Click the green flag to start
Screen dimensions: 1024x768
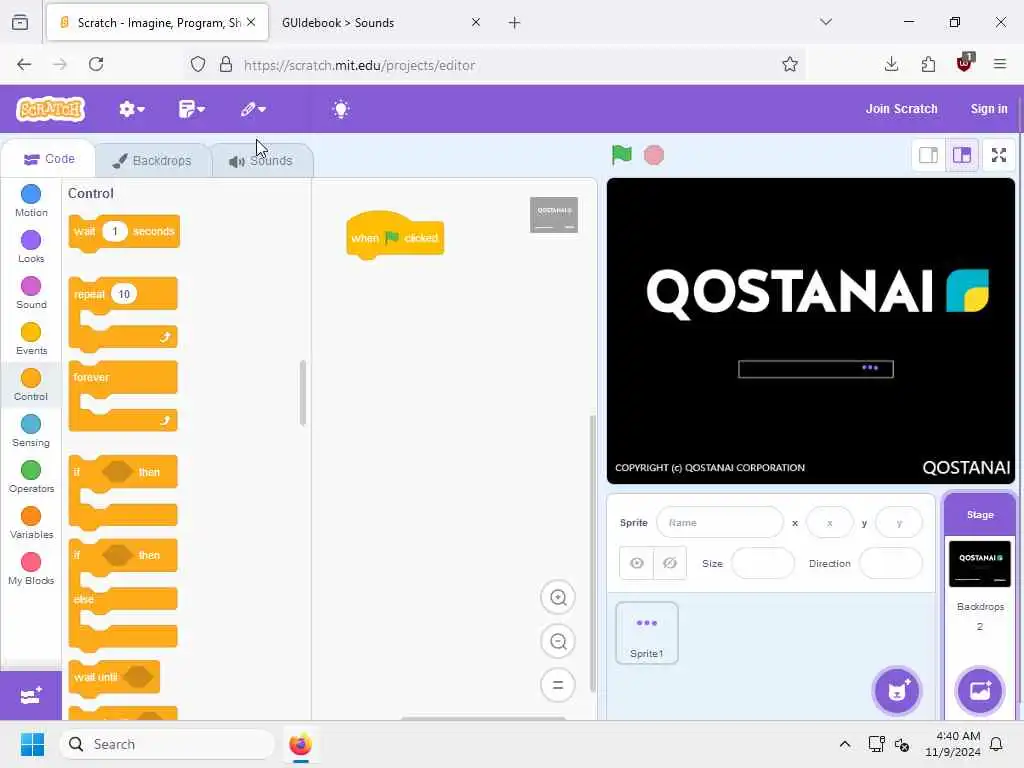click(622, 155)
